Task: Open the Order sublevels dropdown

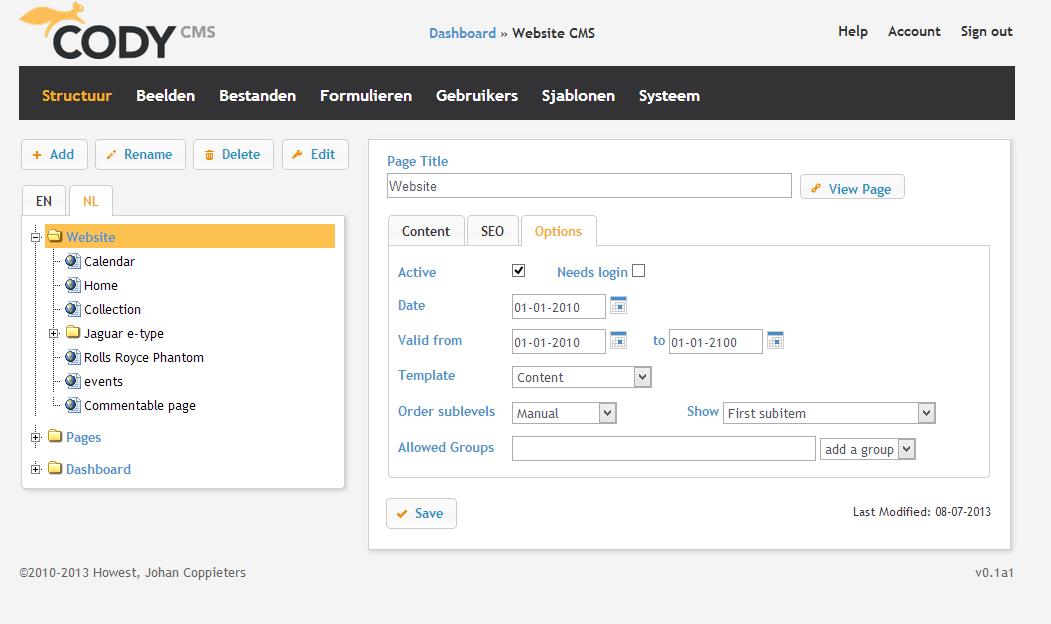Action: tap(564, 413)
